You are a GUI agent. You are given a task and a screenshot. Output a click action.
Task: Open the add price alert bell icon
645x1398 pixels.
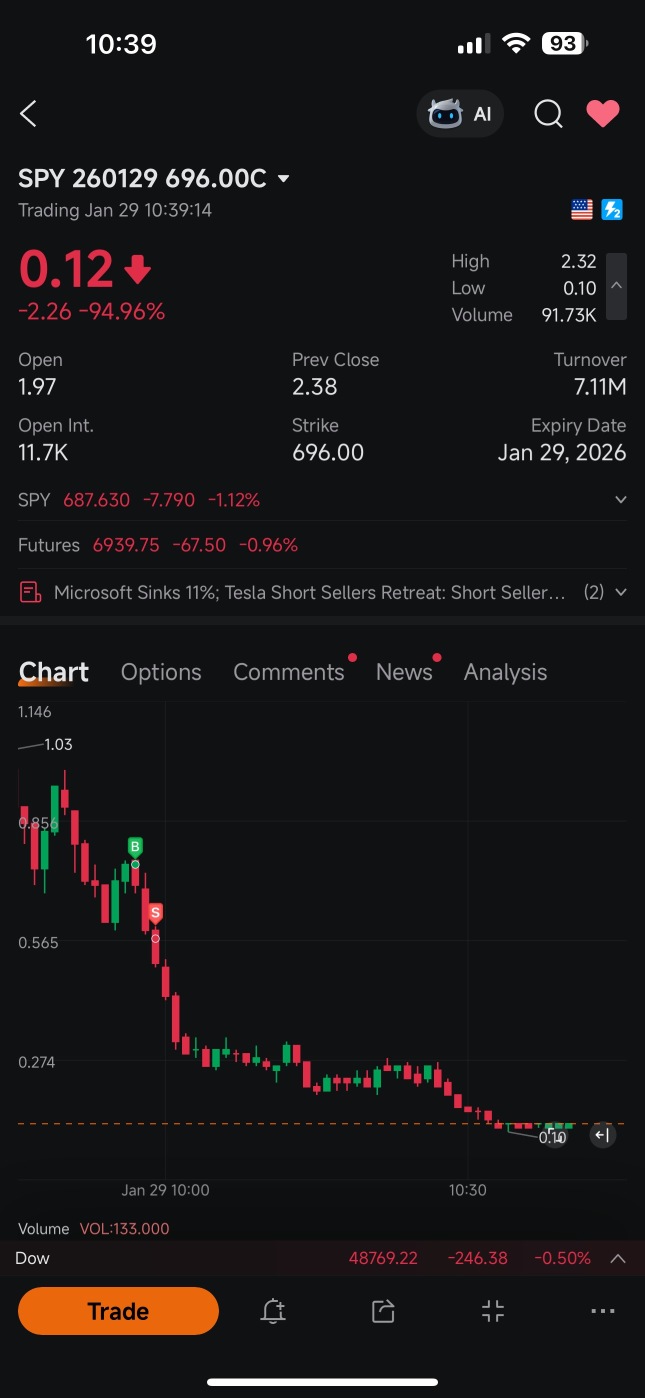(272, 1310)
